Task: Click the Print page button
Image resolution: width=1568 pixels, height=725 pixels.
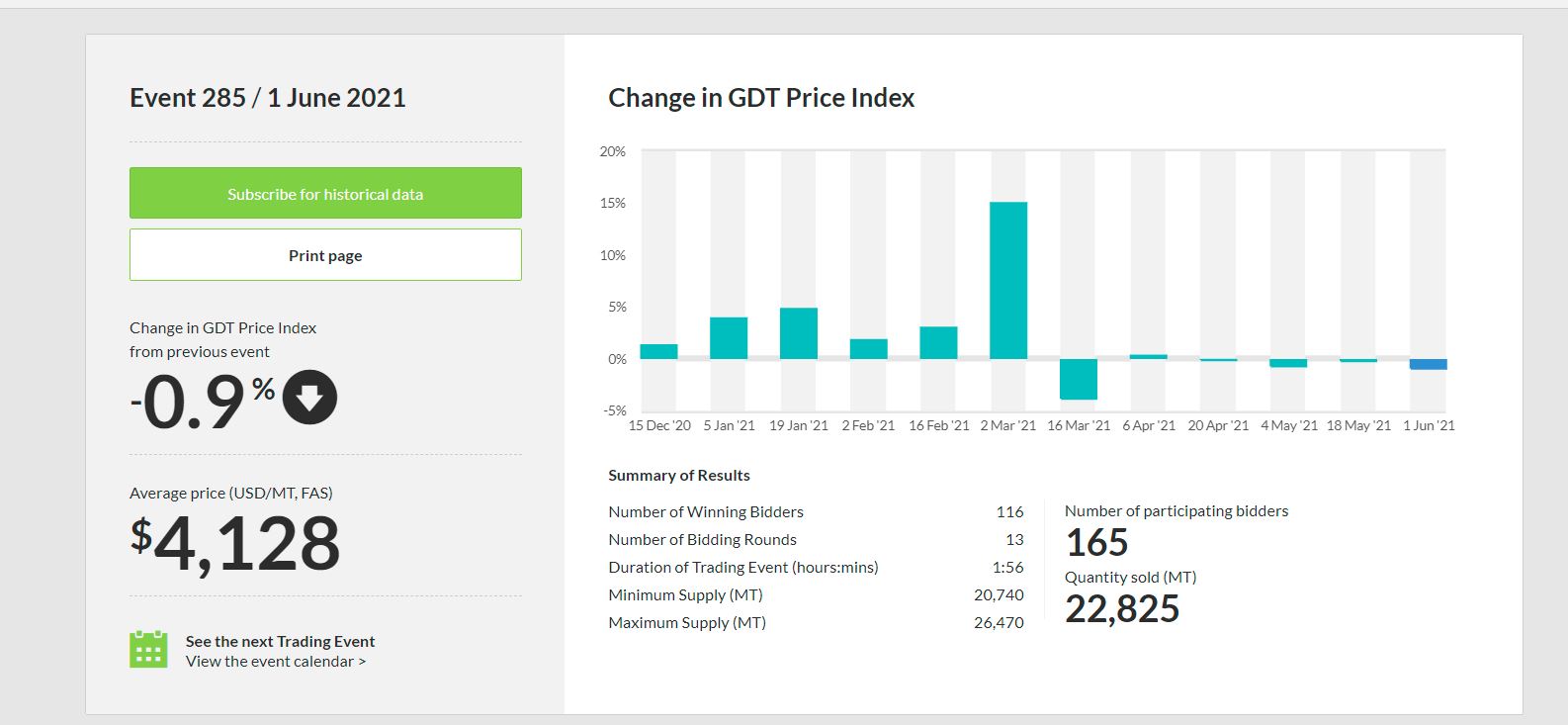Action: tap(325, 255)
